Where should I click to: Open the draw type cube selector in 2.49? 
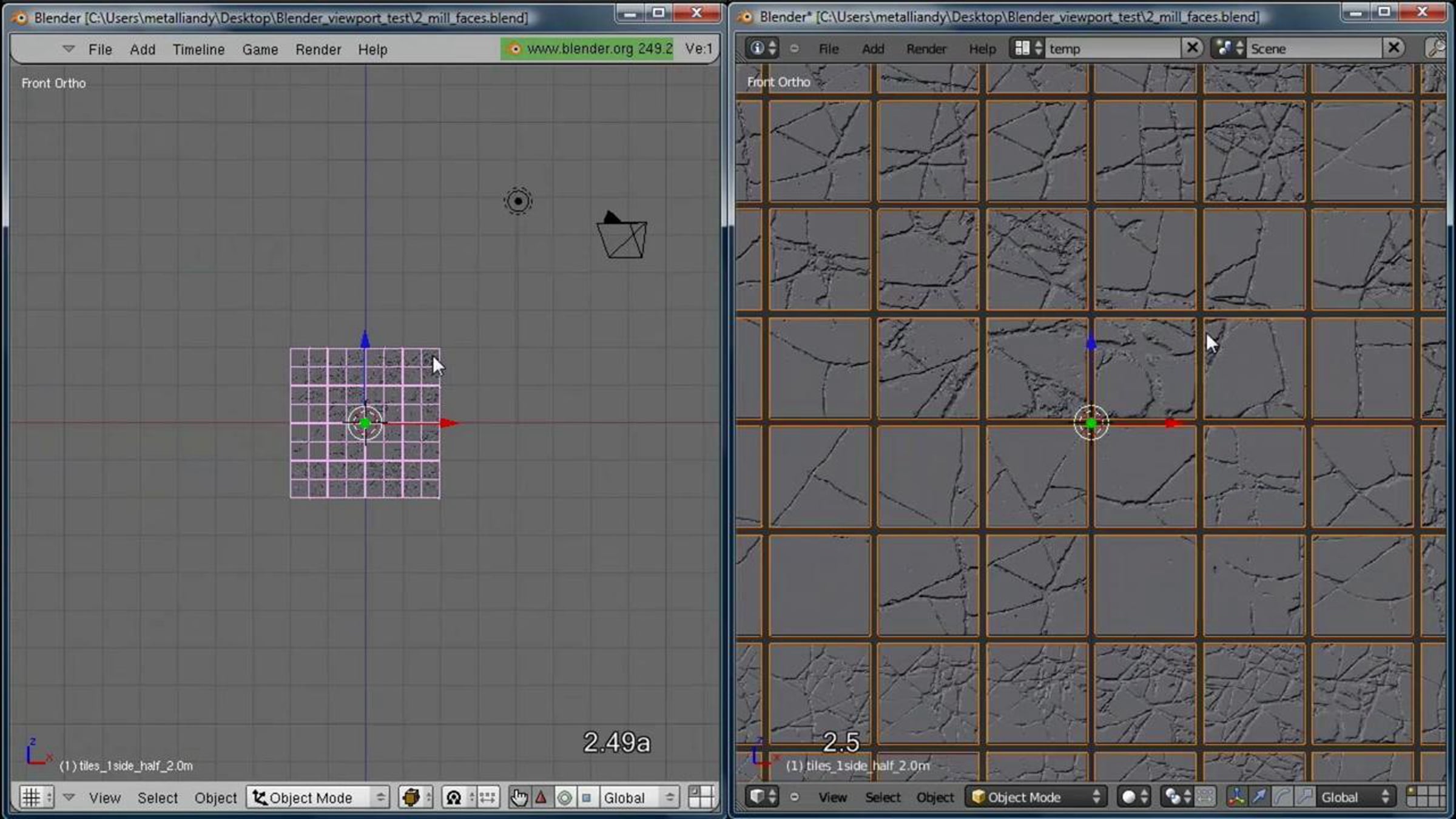pos(416,797)
